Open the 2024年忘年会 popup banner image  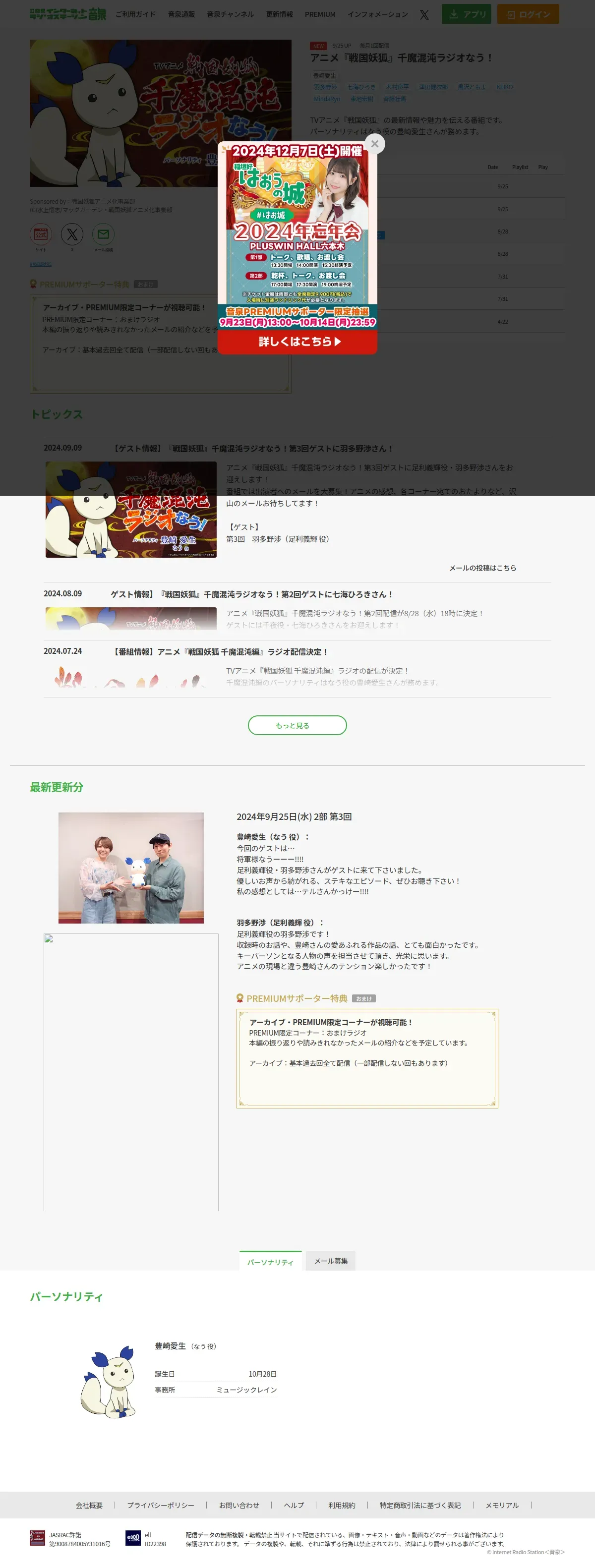tap(297, 248)
